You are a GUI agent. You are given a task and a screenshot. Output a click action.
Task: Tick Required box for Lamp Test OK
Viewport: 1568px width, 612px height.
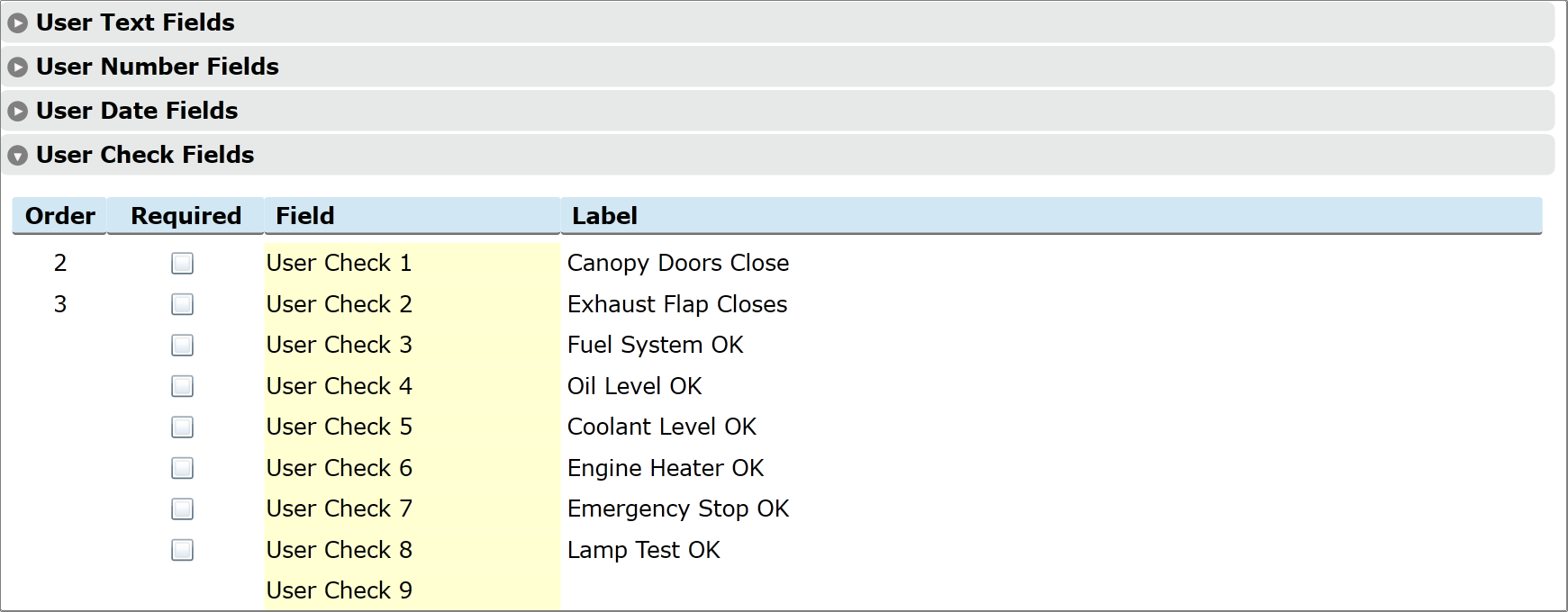coord(183,550)
